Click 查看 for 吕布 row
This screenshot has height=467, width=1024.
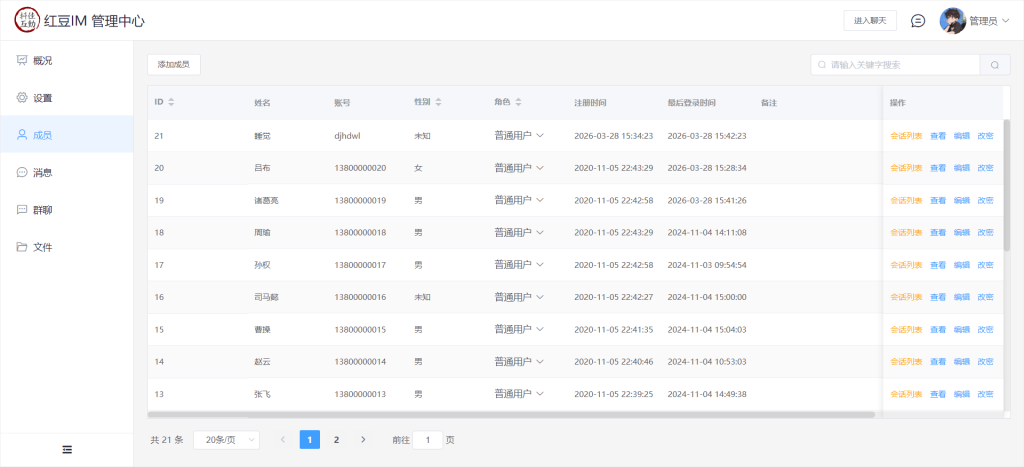pyautogui.click(x=938, y=168)
